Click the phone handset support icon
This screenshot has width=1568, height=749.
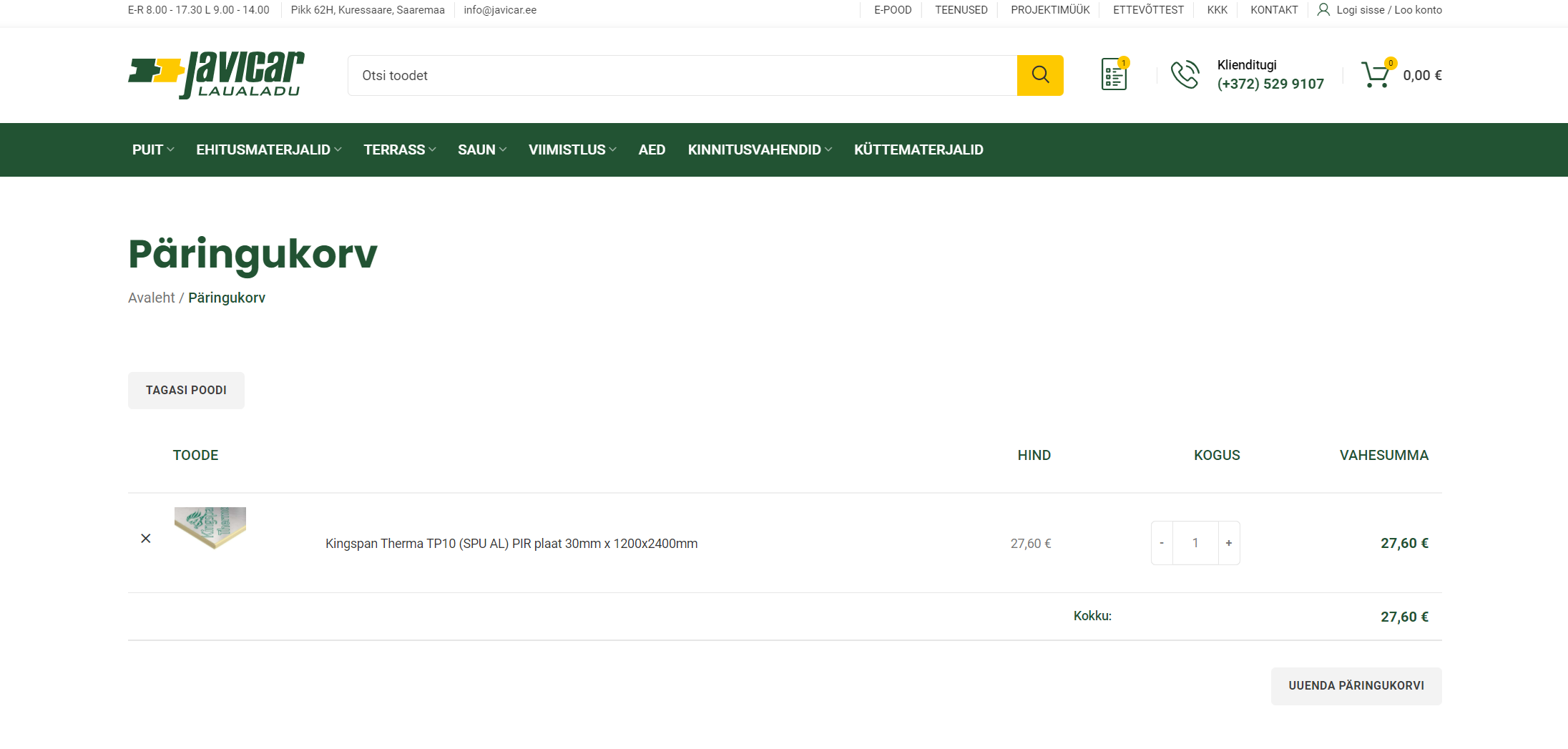tap(1185, 74)
